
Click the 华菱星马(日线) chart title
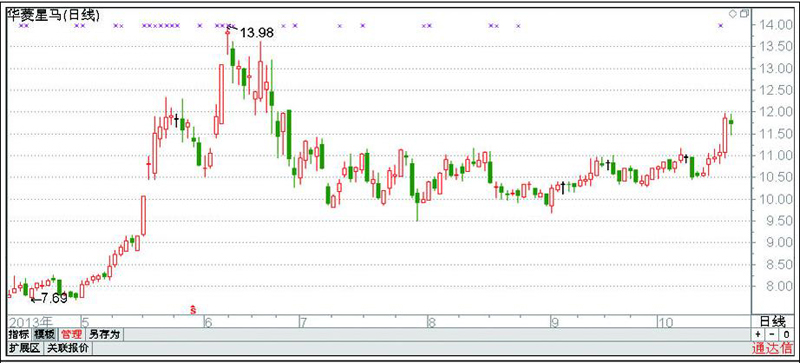[53, 15]
